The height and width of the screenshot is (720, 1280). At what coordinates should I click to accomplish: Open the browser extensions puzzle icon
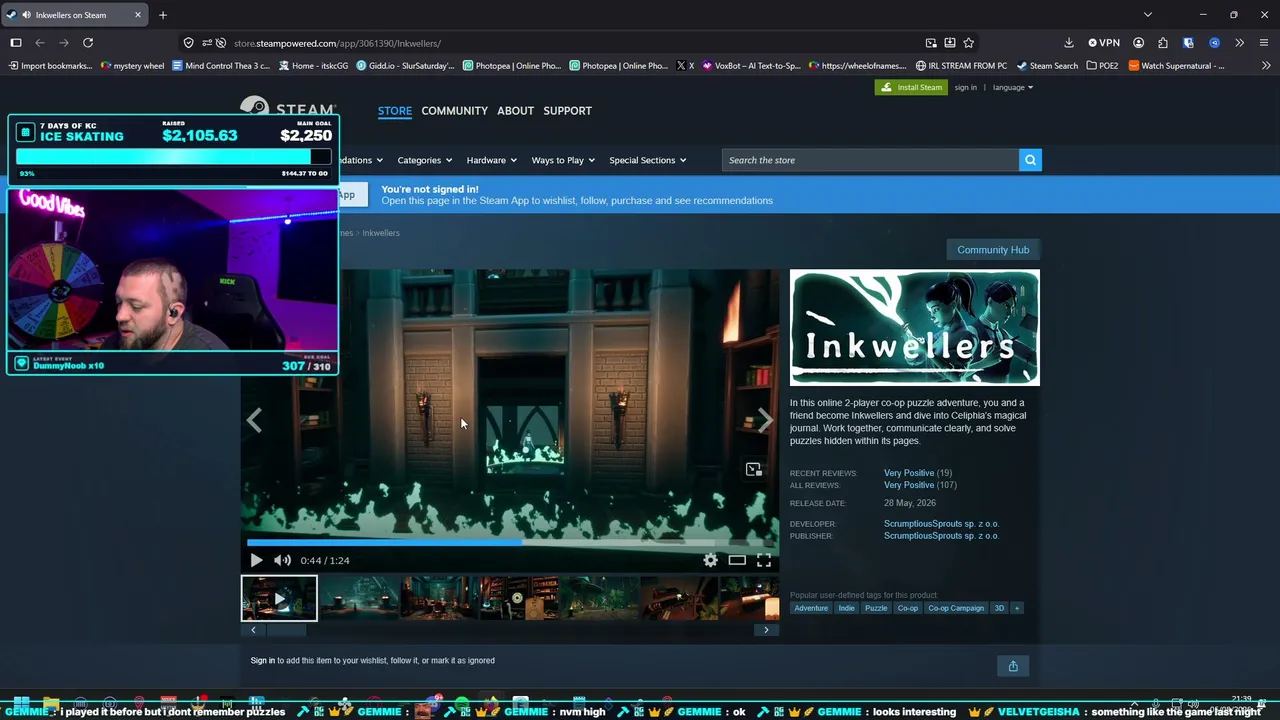(x=1163, y=43)
